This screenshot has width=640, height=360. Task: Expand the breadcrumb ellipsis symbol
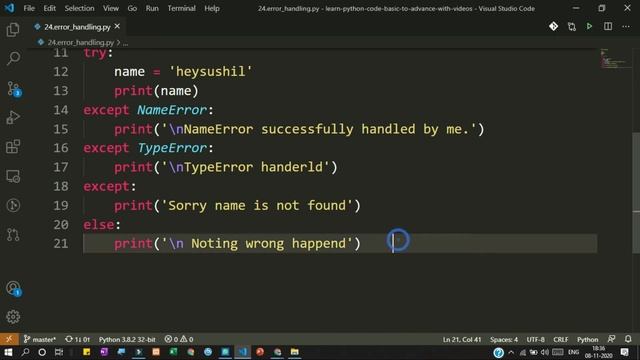[125, 42]
